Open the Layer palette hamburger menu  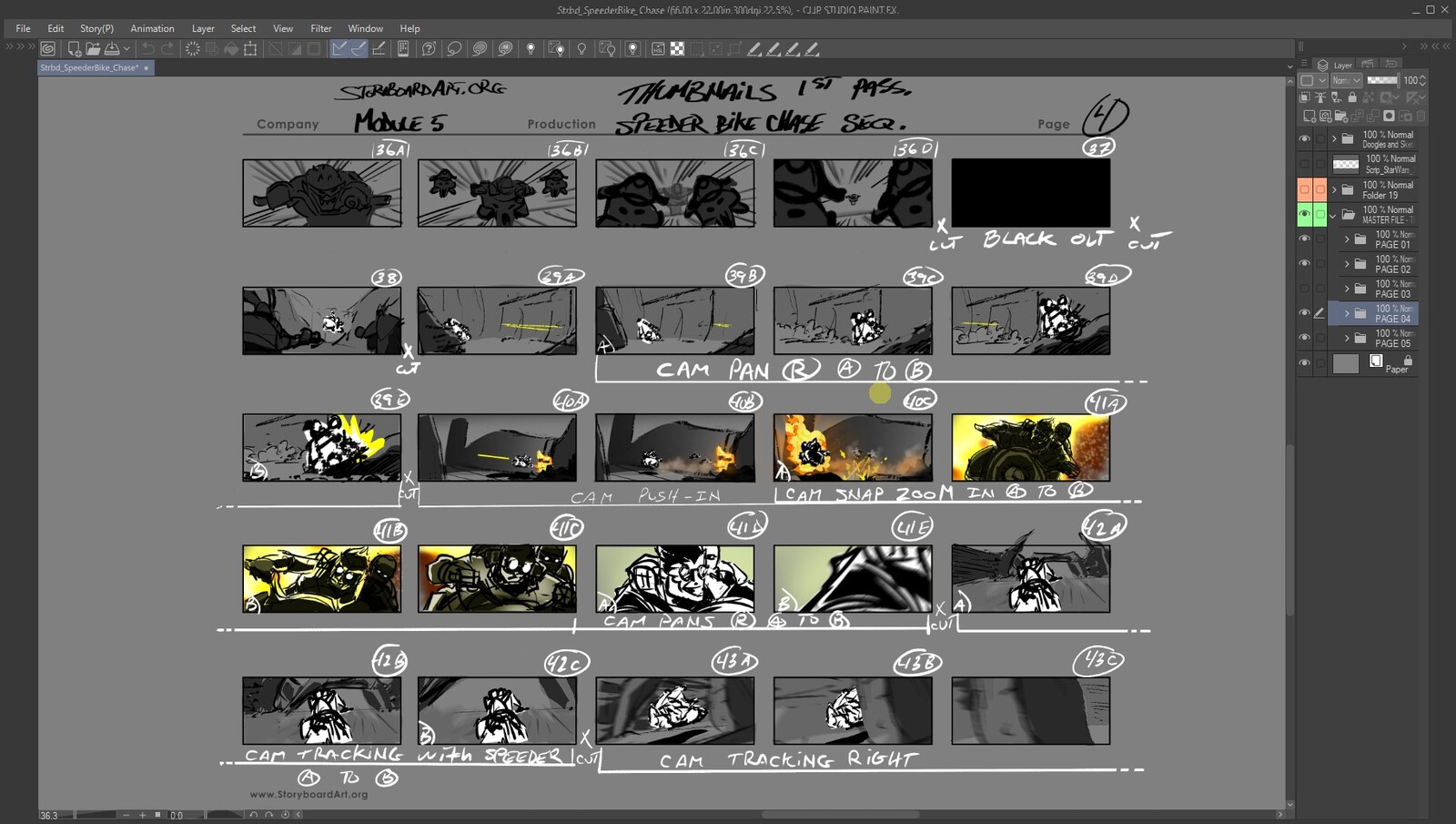pos(1304,64)
